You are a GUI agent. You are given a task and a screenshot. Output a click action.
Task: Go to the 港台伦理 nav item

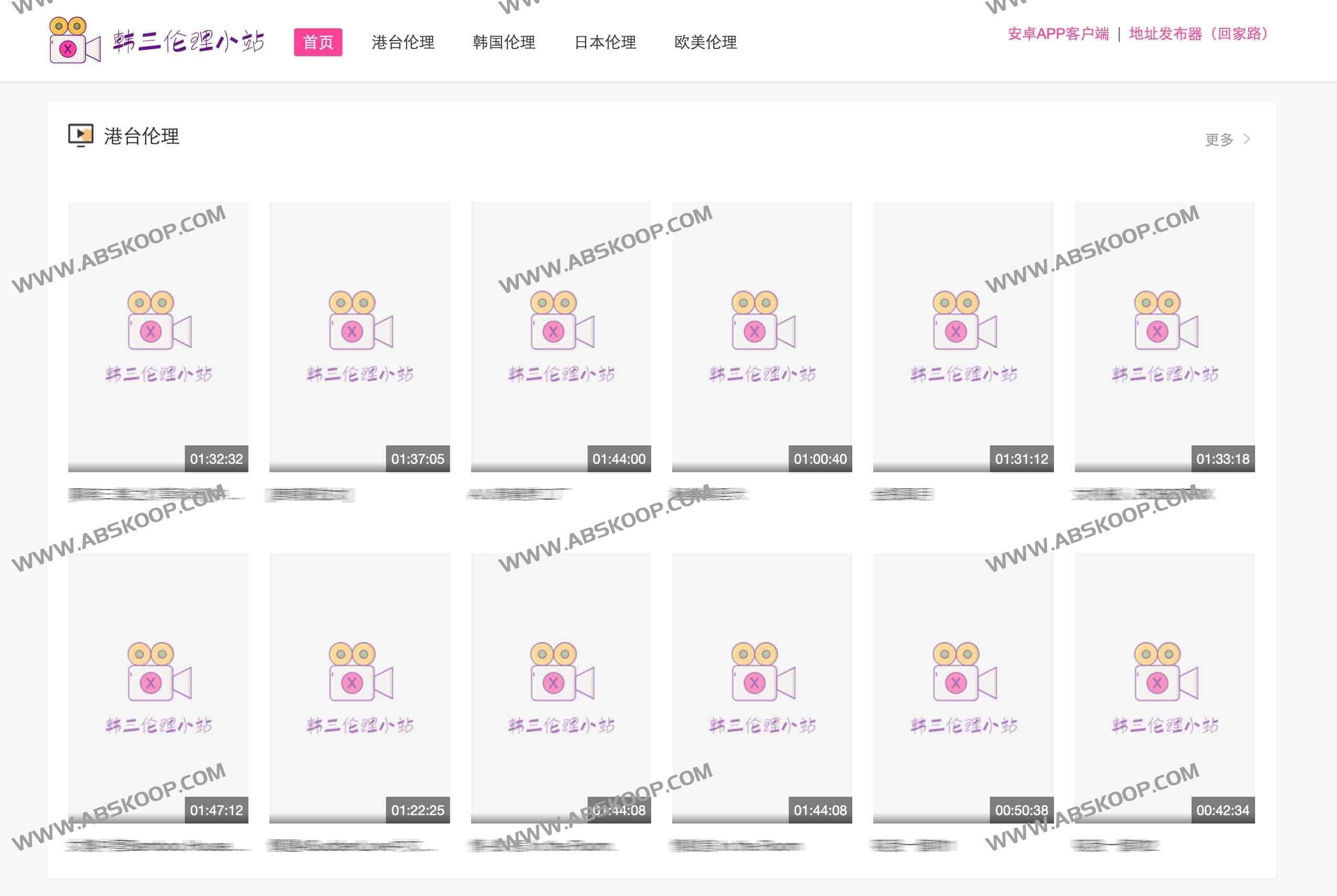click(403, 43)
